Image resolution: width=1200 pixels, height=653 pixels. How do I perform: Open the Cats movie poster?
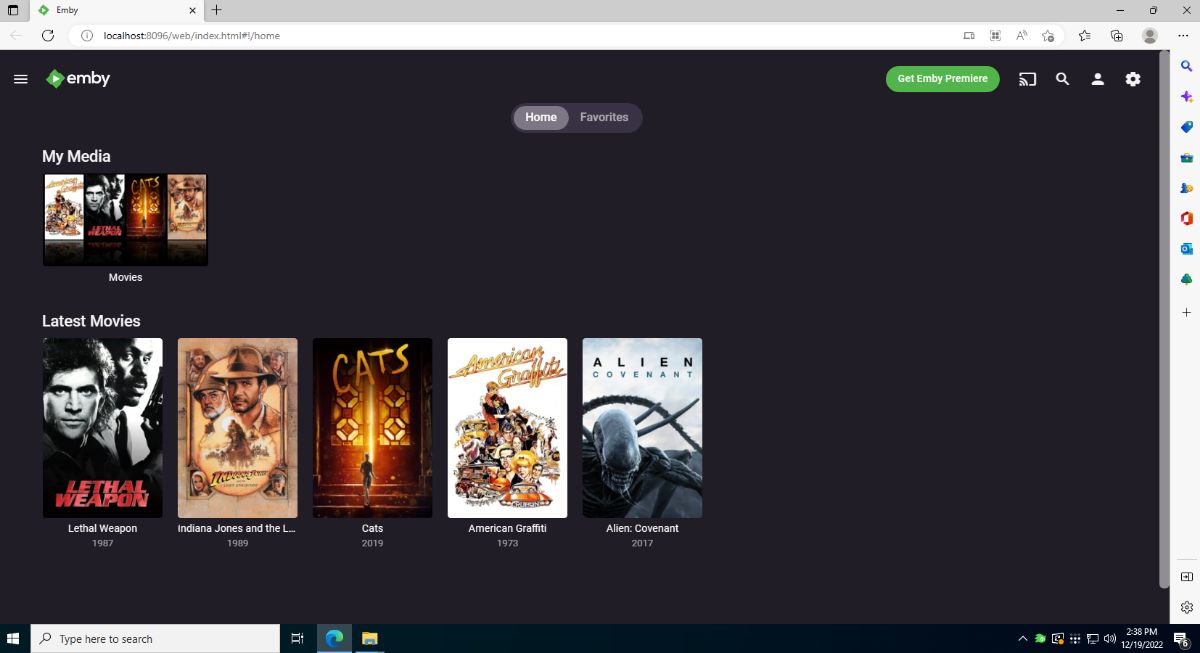point(372,427)
